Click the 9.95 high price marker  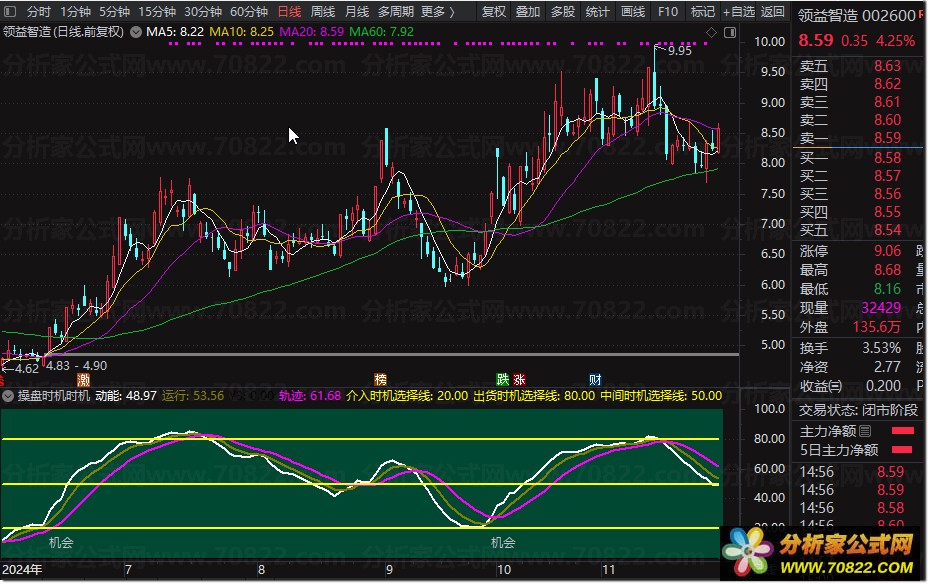680,50
